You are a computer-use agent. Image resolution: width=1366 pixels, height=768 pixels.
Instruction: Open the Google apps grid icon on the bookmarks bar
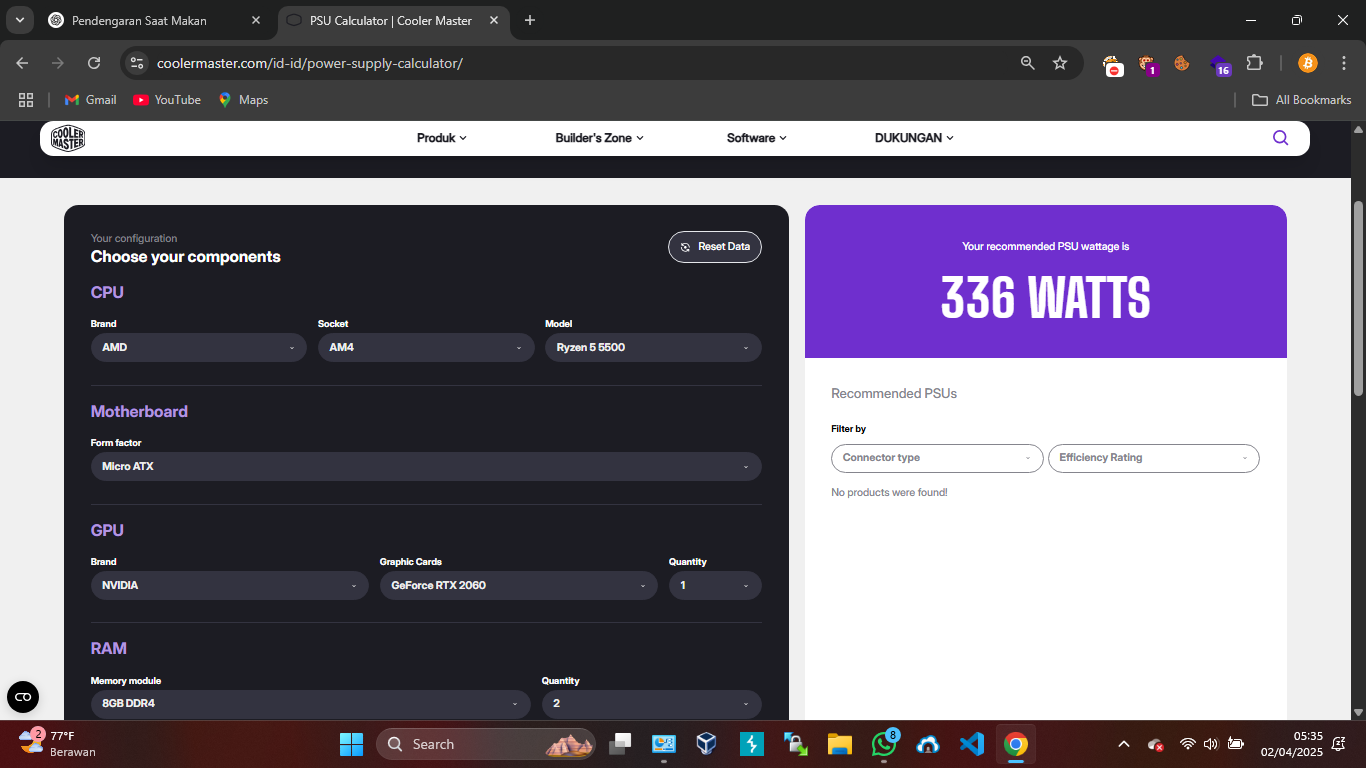[26, 100]
